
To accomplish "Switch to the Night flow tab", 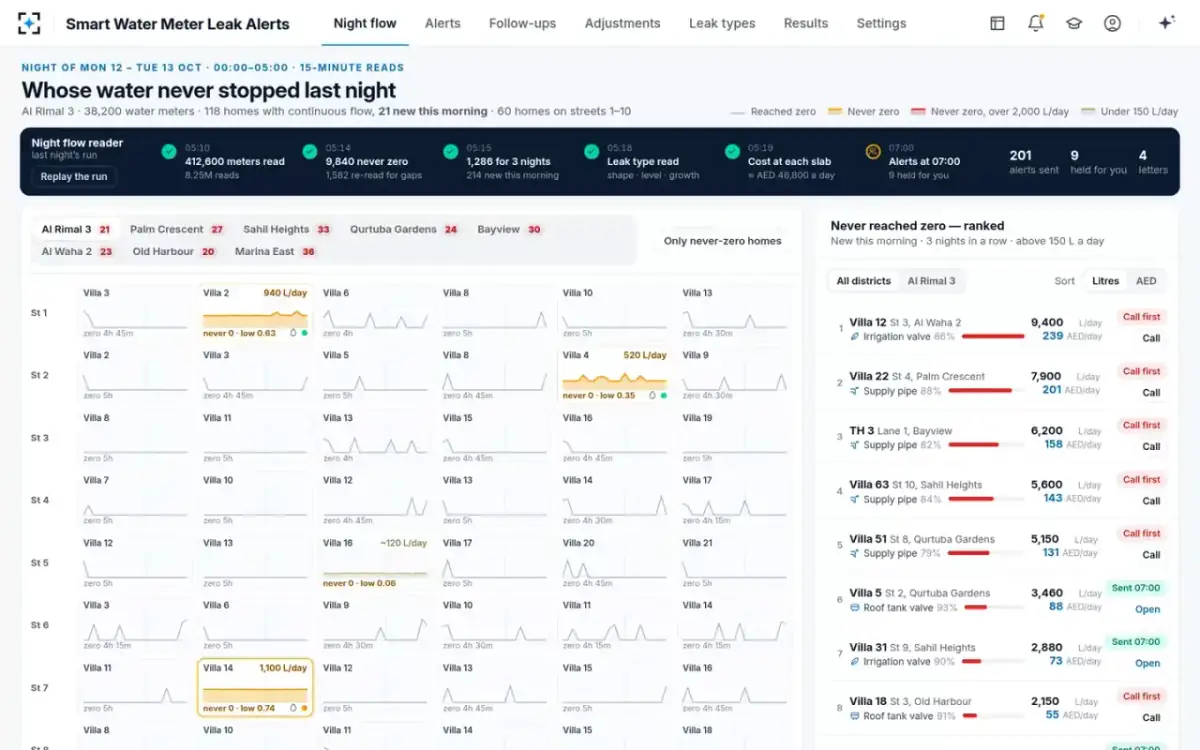I will pyautogui.click(x=365, y=23).
